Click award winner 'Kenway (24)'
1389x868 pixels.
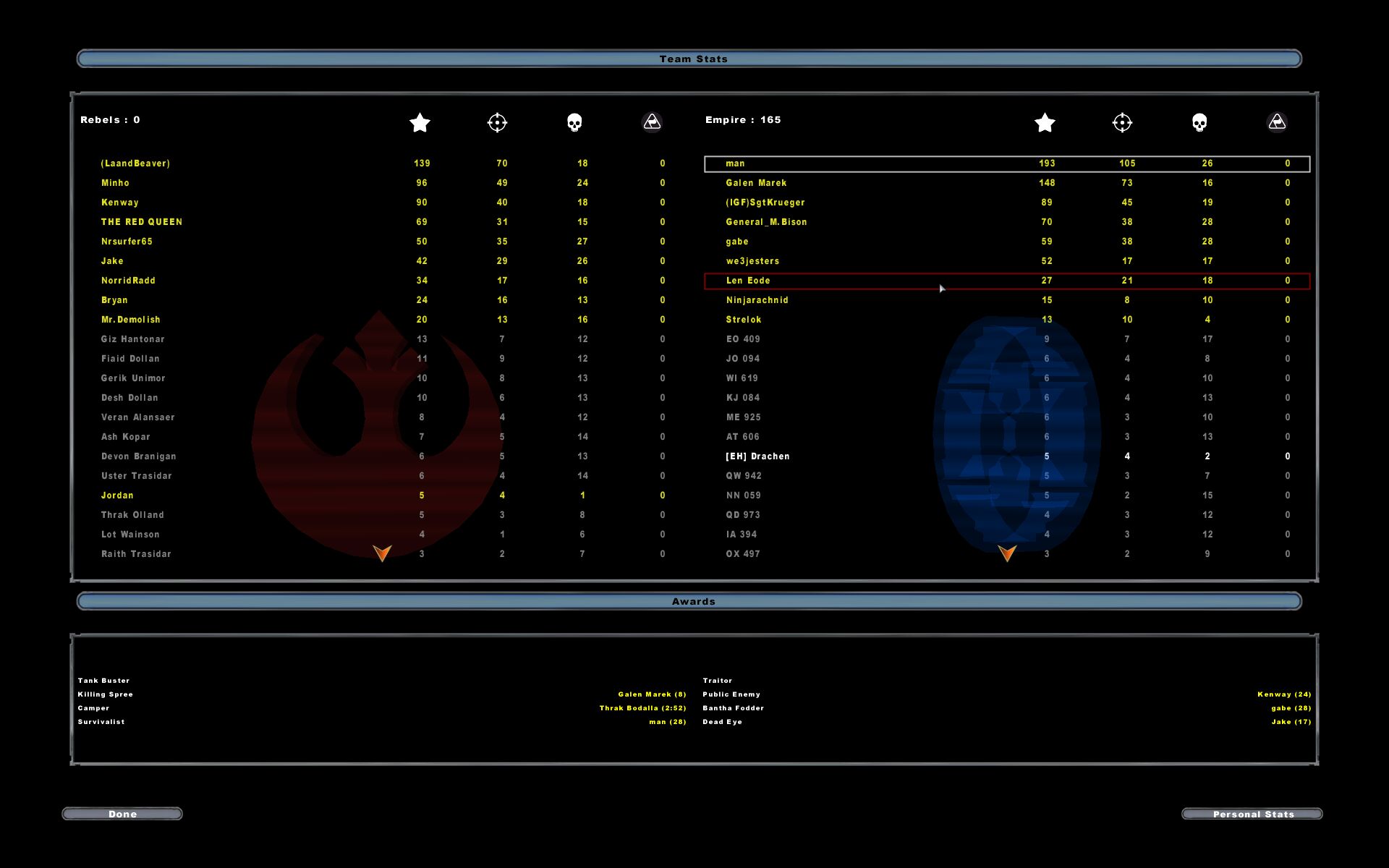click(x=1284, y=694)
